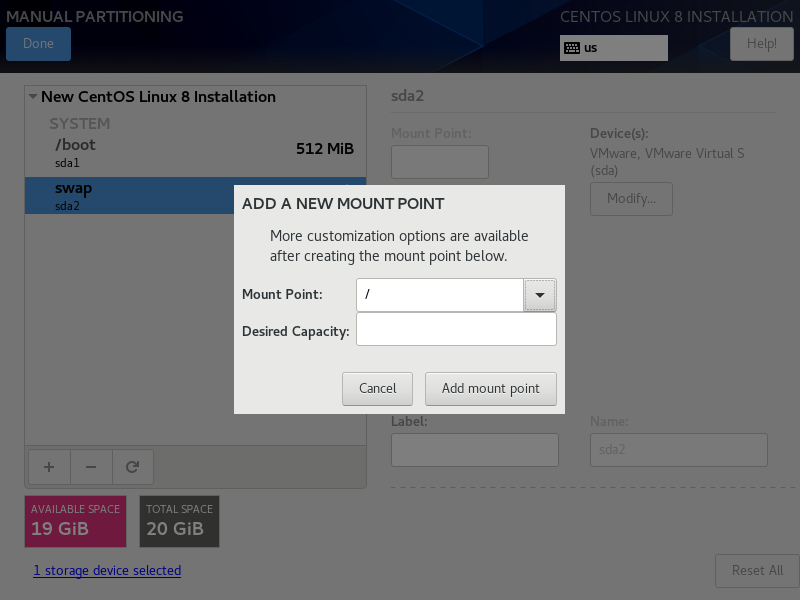This screenshot has height=600, width=800.
Task: Click the keyboard layout icon next to us
Action: [572, 48]
